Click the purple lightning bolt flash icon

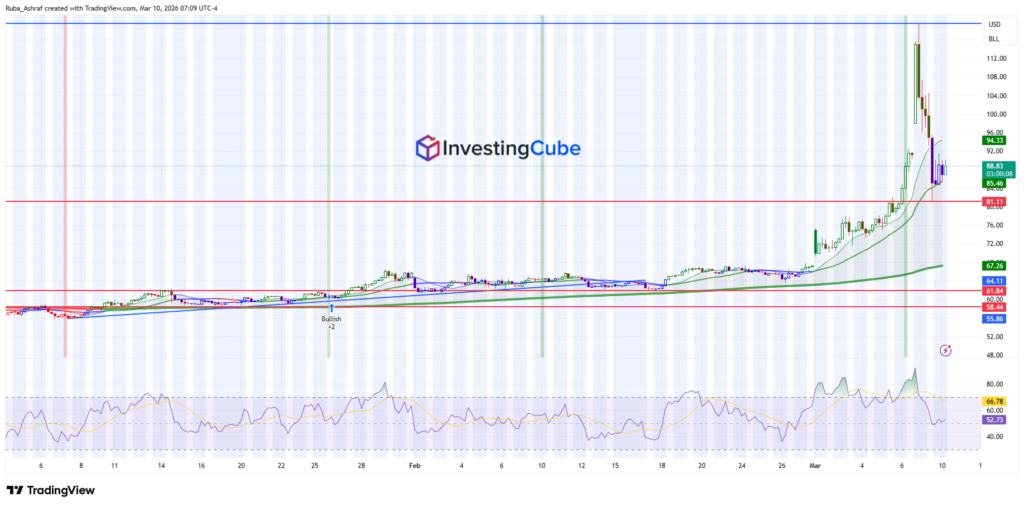(946, 350)
